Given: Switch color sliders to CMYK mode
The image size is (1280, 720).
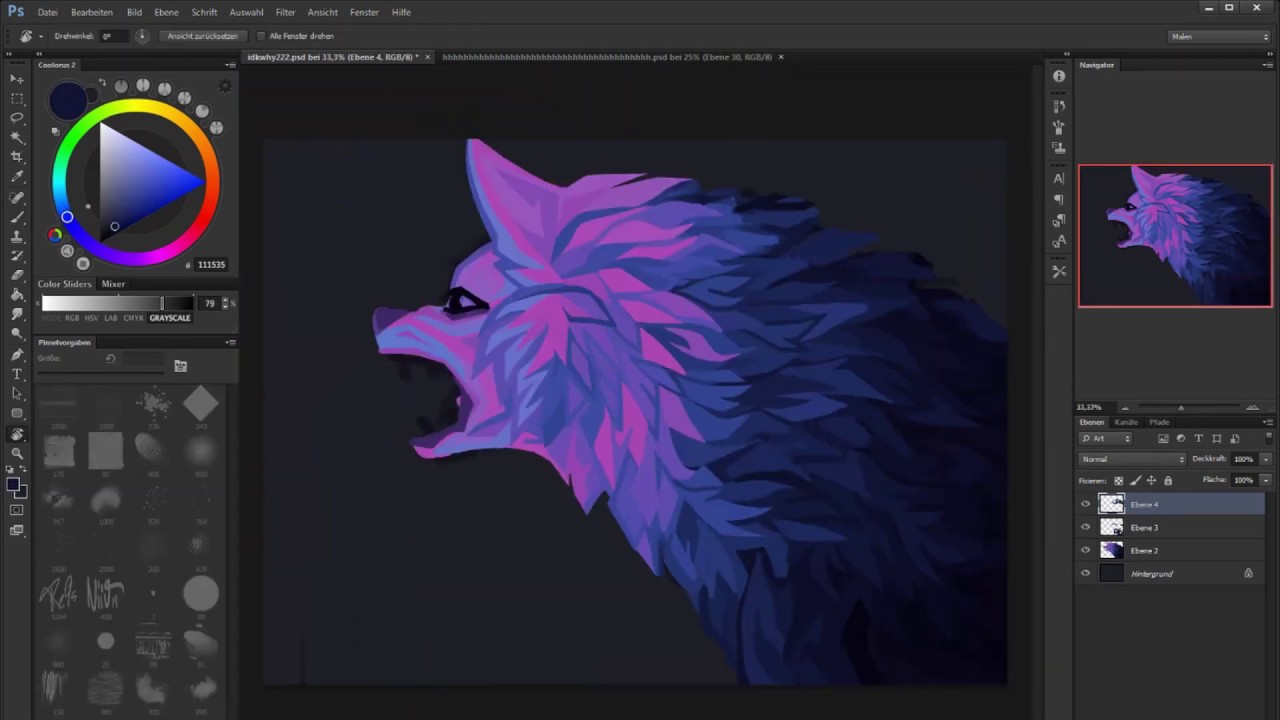Looking at the screenshot, I should coord(133,318).
